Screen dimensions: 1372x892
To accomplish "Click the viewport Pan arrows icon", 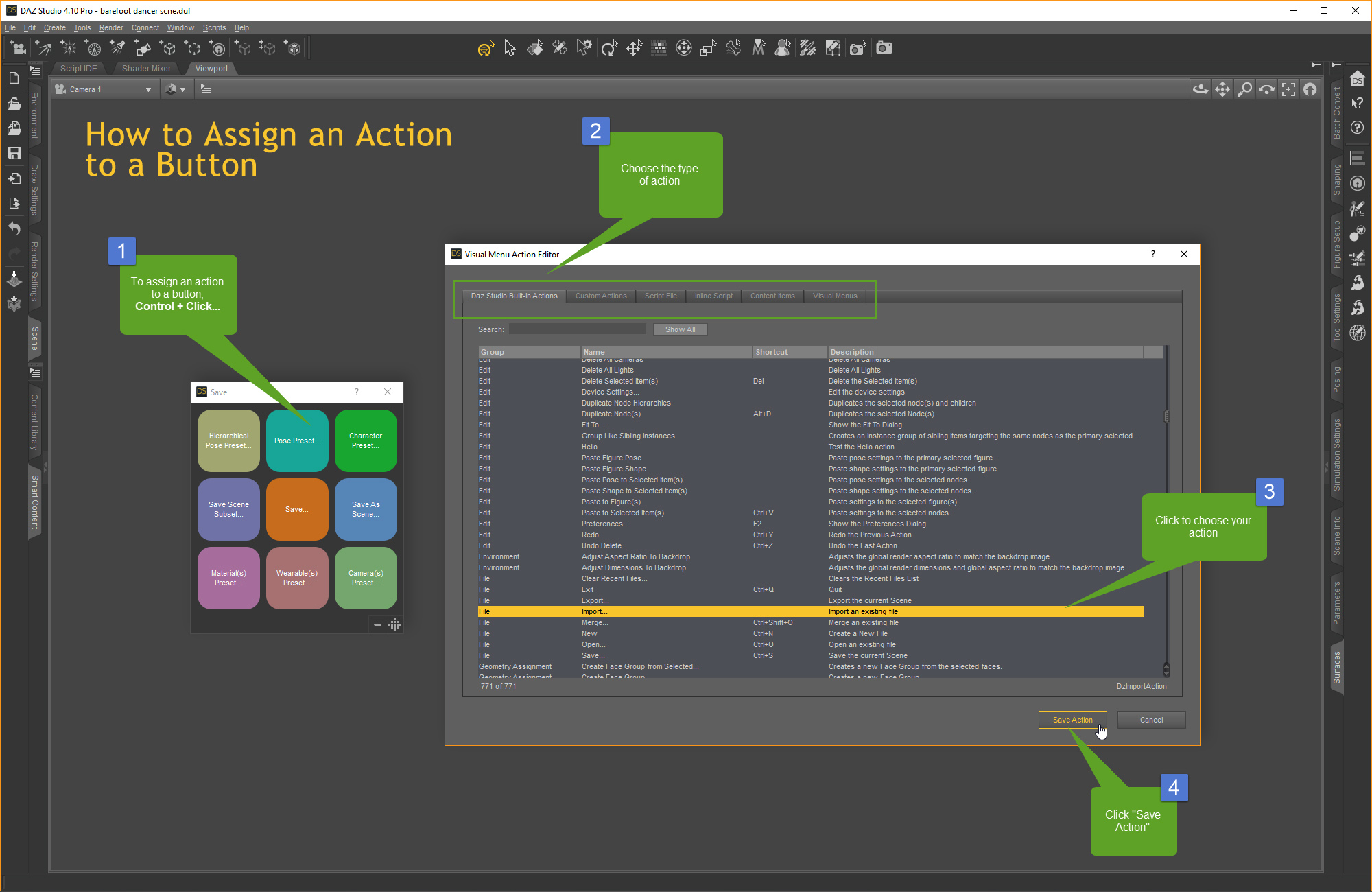I will [1222, 89].
